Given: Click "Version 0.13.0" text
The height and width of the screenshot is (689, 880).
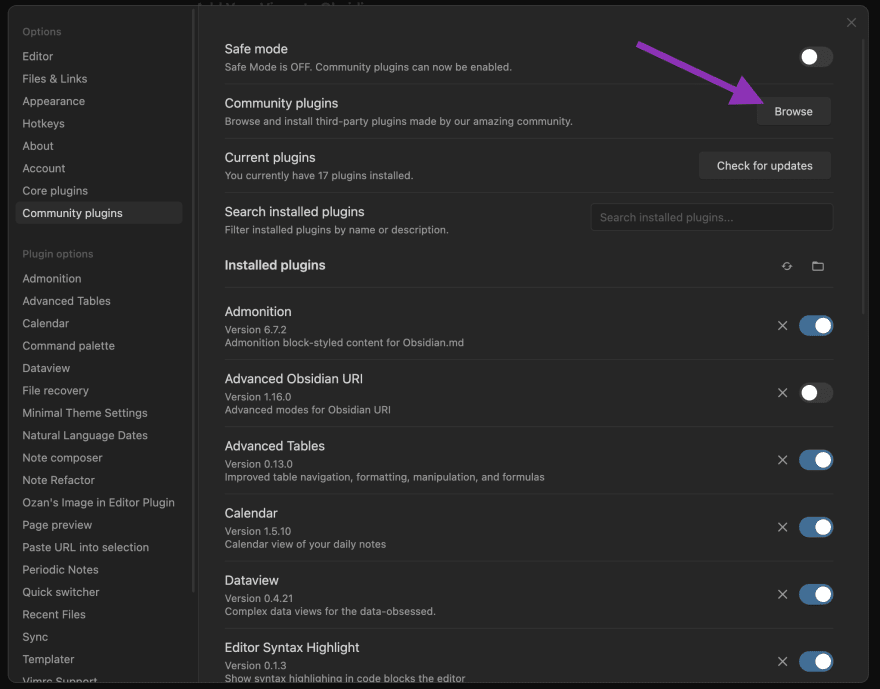Looking at the screenshot, I should [x=258, y=464].
